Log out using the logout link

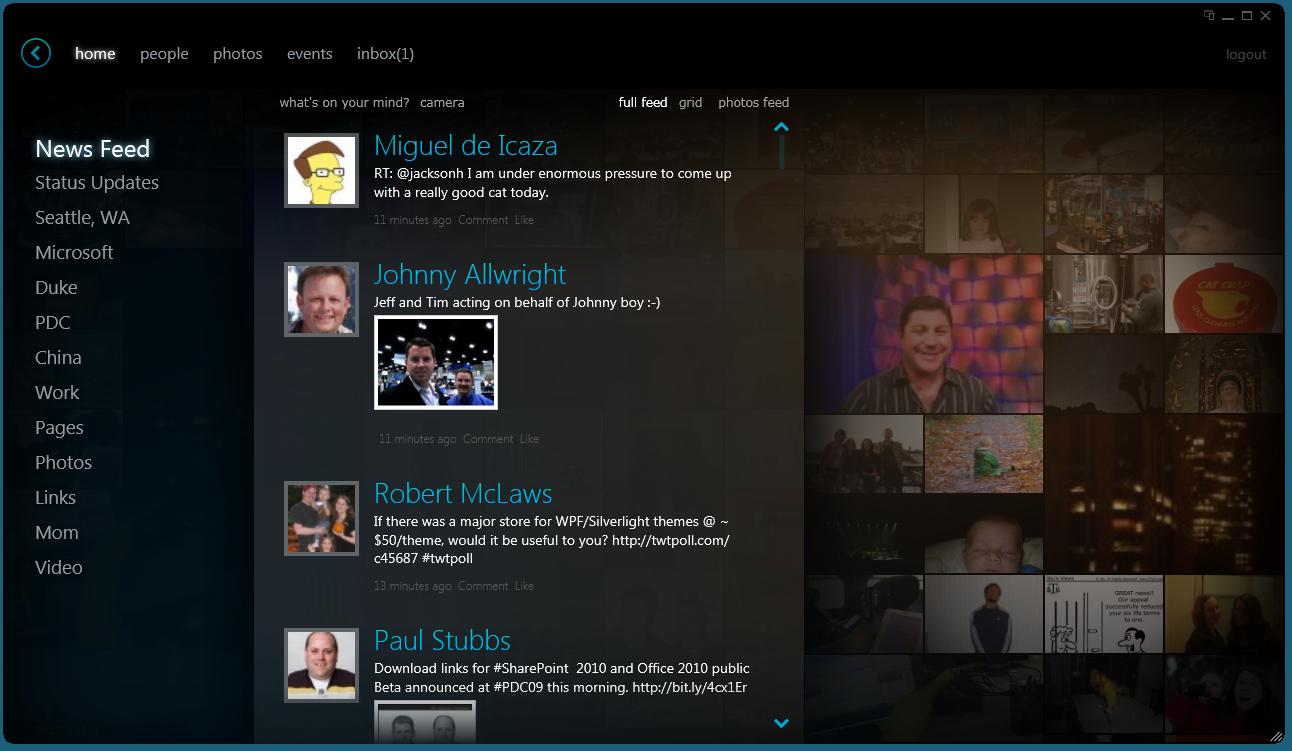coord(1246,55)
